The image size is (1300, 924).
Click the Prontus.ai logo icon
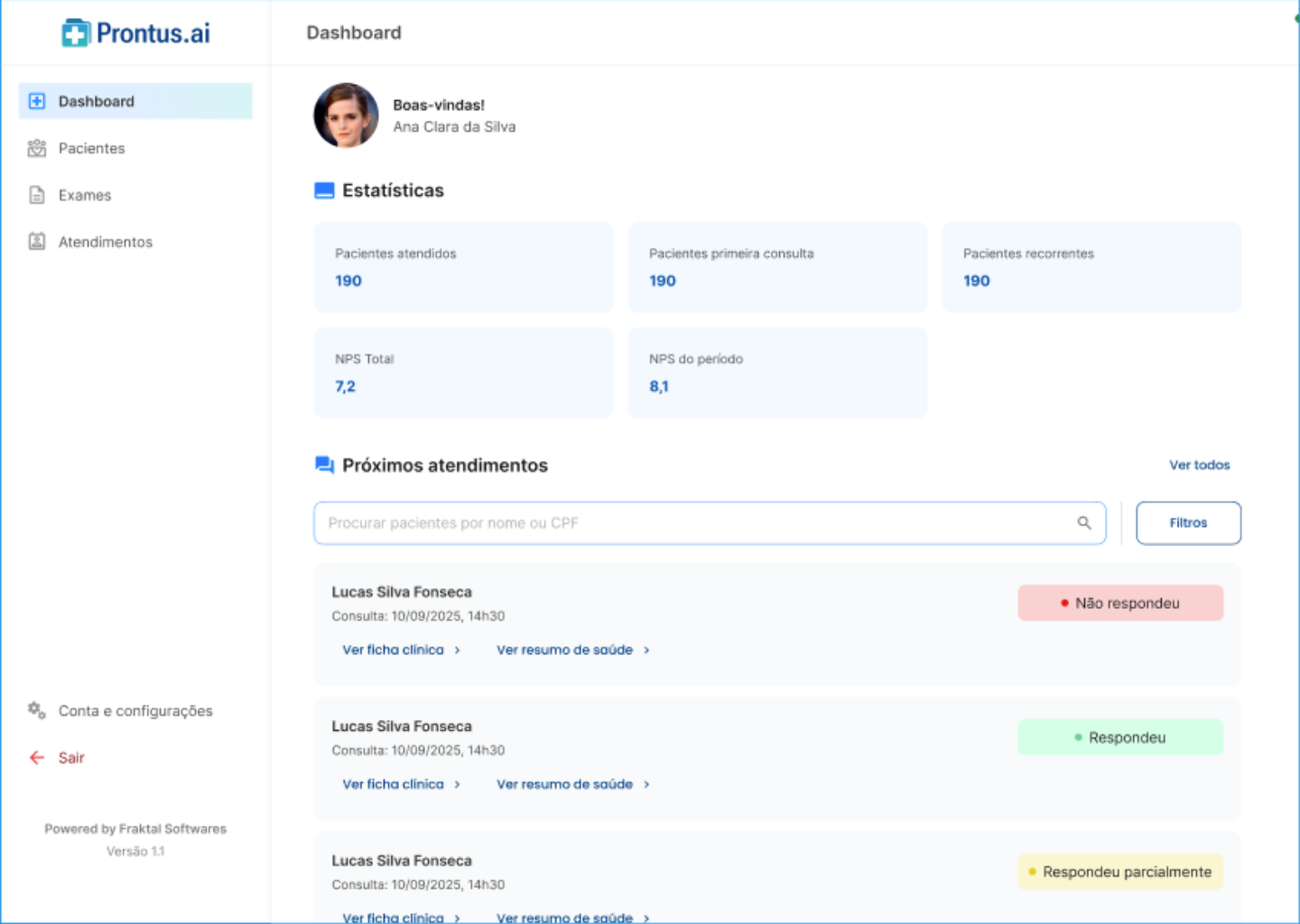[x=76, y=33]
